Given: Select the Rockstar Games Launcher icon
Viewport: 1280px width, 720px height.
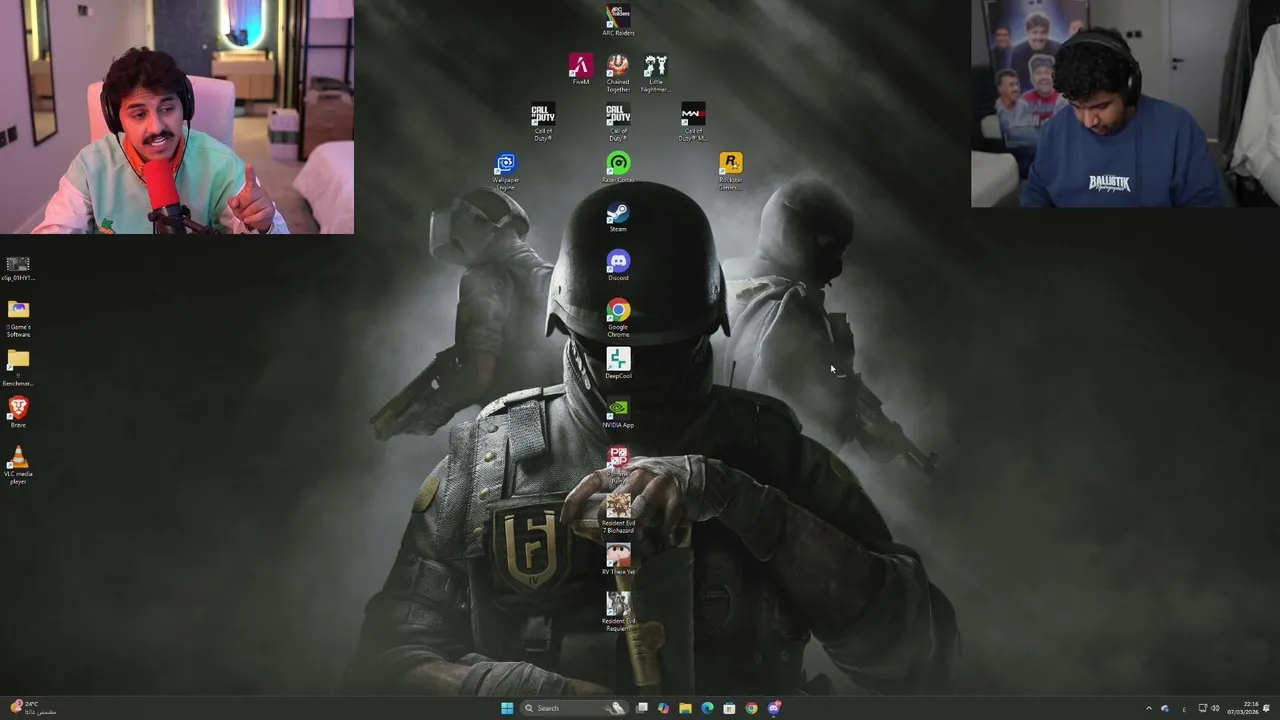Looking at the screenshot, I should [731, 171].
